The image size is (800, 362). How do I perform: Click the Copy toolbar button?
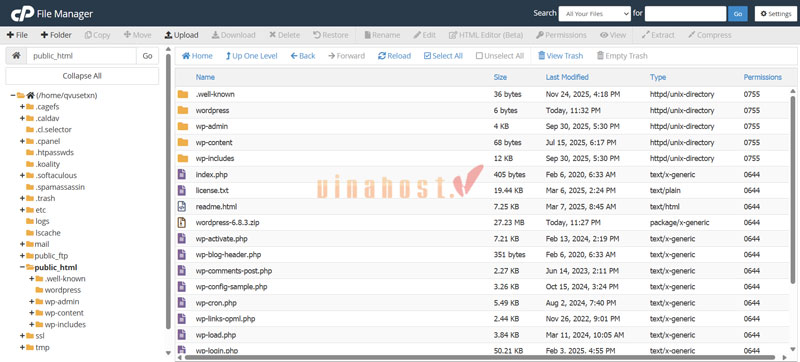pos(97,35)
